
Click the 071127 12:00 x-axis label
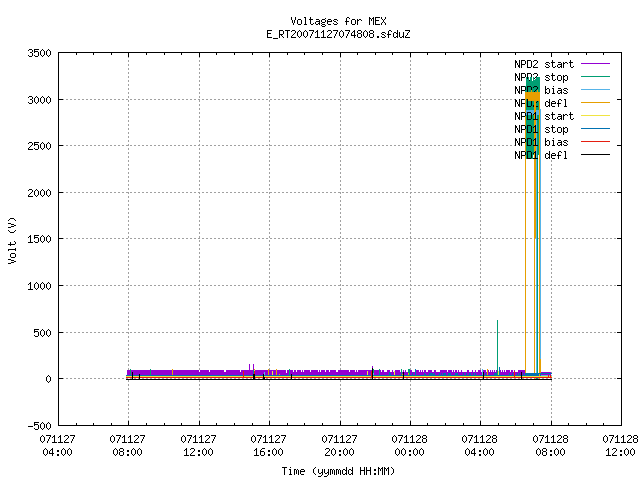[198, 446]
